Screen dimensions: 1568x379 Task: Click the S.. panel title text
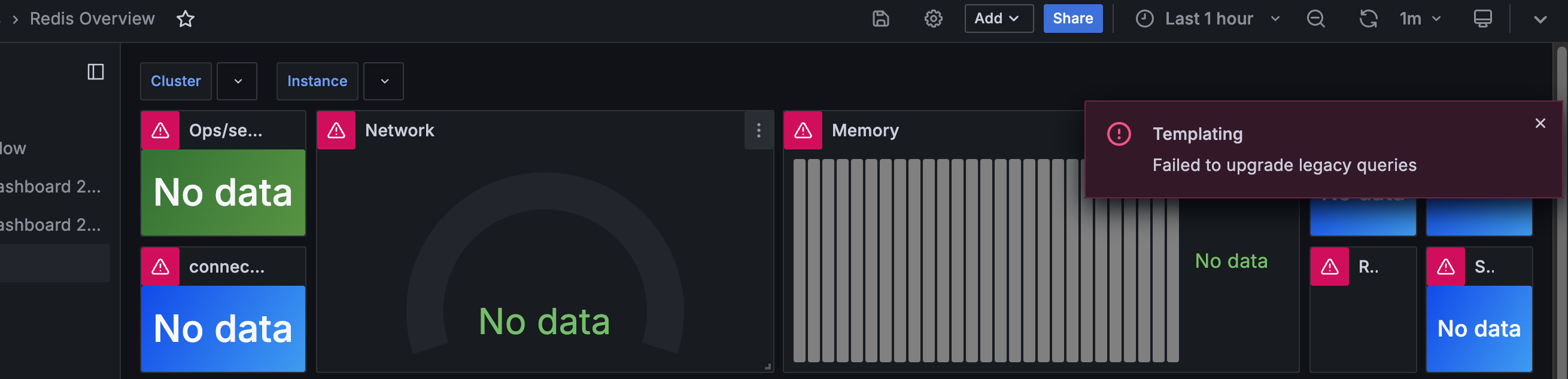point(1484,267)
